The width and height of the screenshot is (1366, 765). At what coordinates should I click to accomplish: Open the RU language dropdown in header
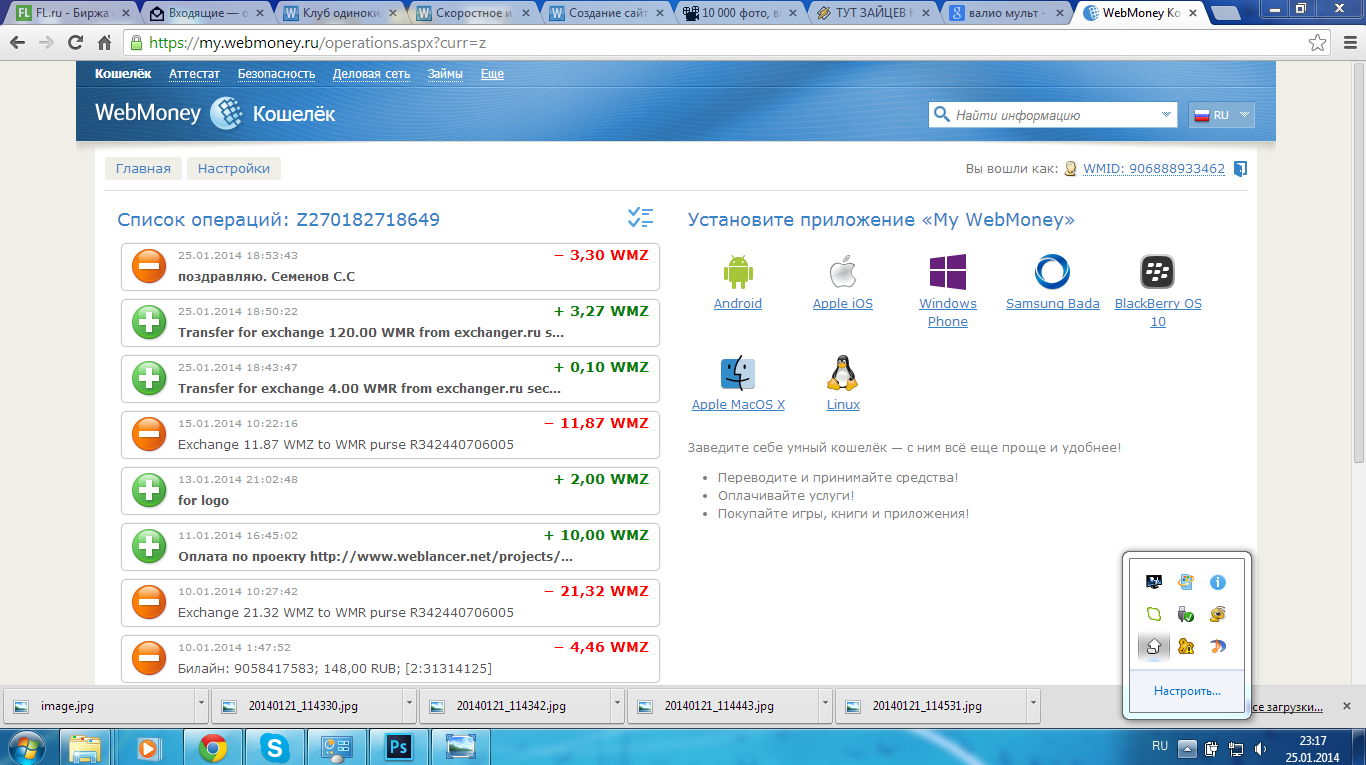click(x=1221, y=115)
